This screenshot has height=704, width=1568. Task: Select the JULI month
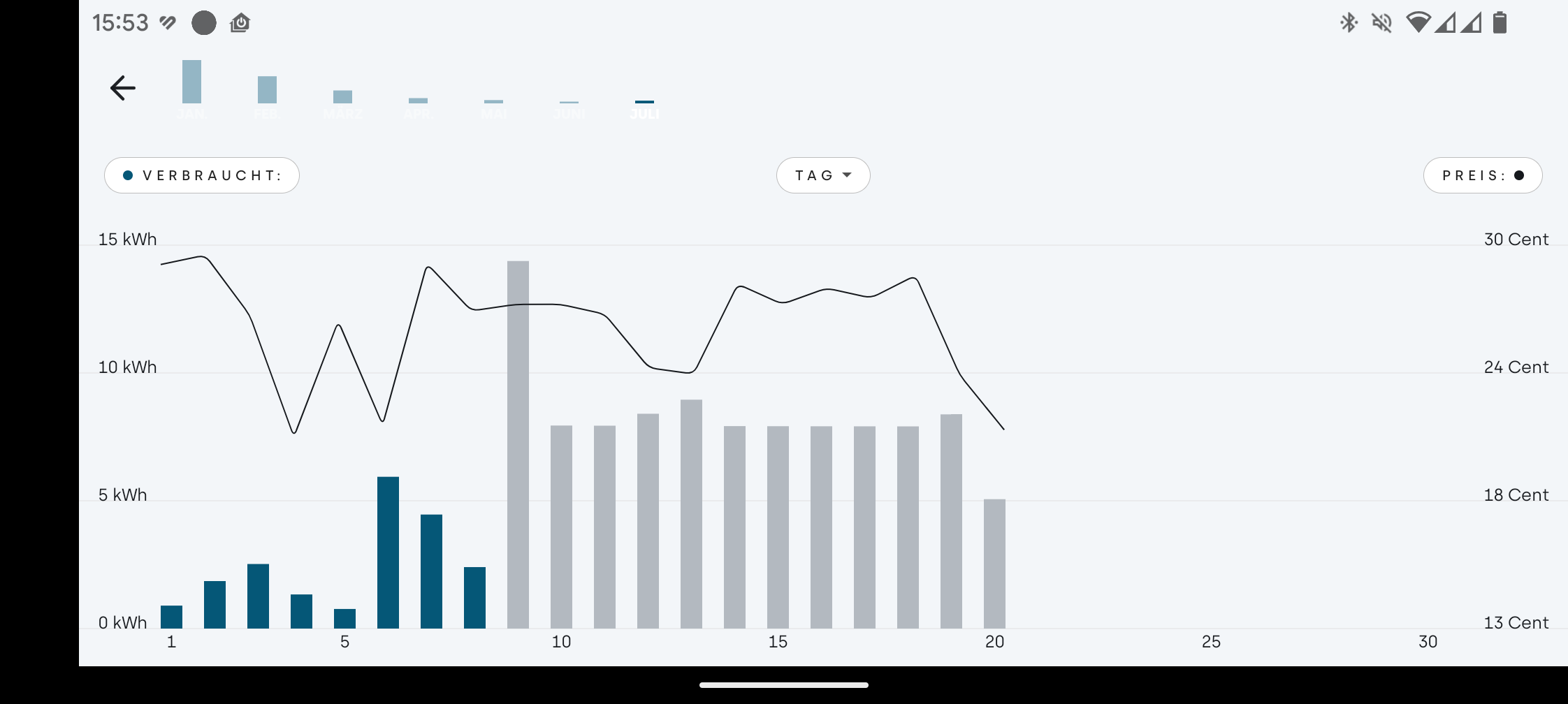point(644,110)
